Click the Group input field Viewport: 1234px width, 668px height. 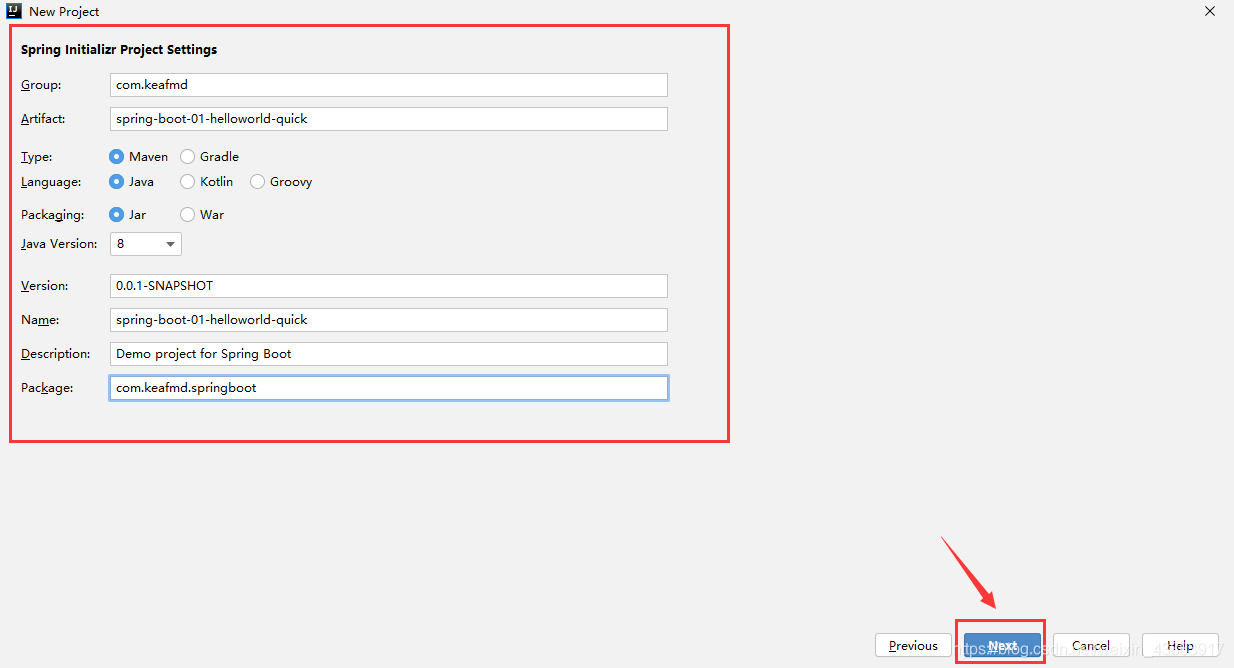pyautogui.click(x=389, y=85)
